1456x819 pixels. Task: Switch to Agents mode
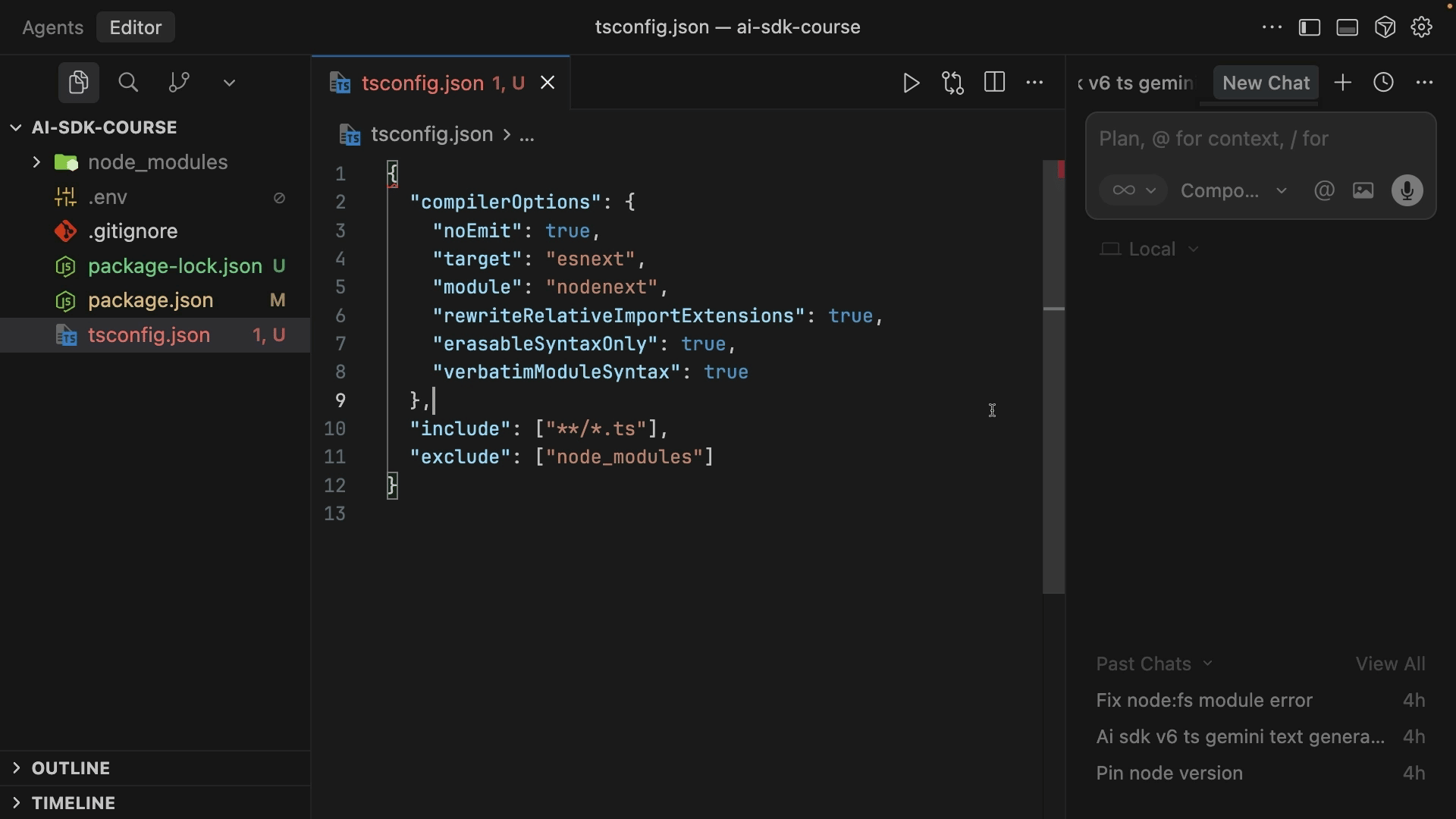point(53,28)
